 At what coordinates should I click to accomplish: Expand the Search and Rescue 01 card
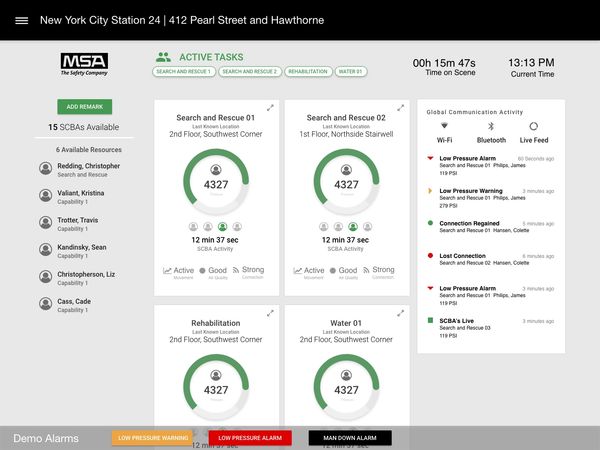click(270, 108)
